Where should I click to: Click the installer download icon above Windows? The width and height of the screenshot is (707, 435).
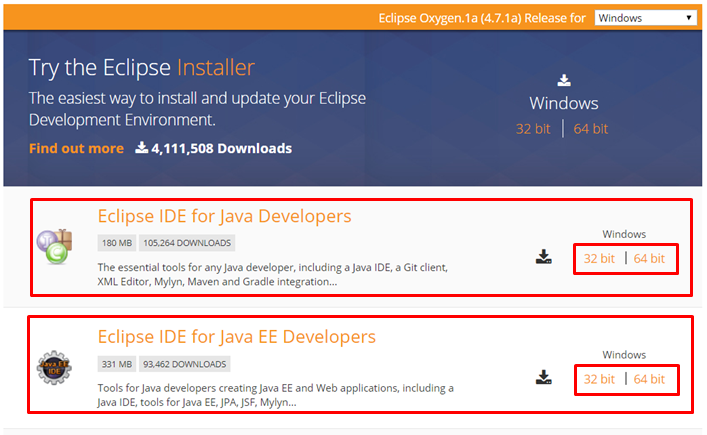tap(564, 81)
